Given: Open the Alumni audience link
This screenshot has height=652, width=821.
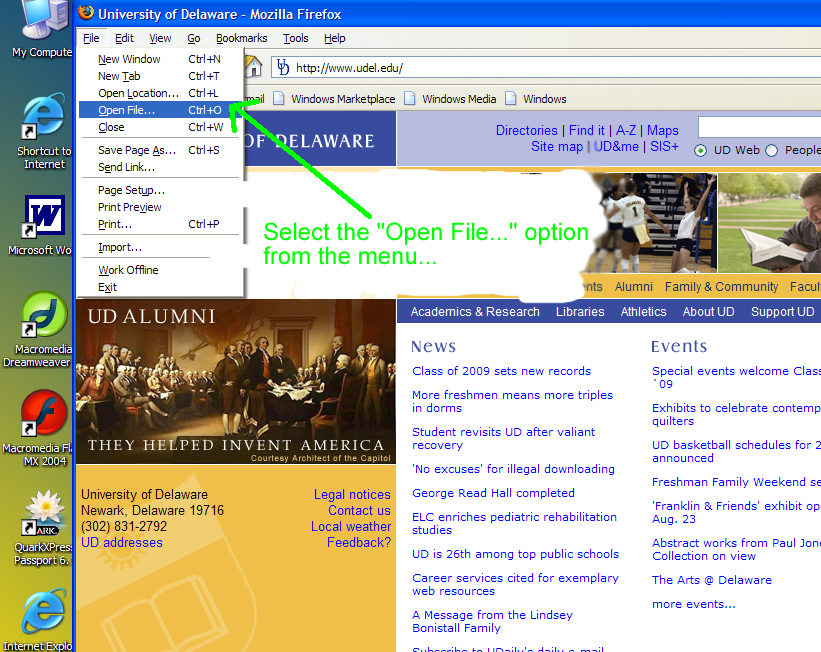Looking at the screenshot, I should tap(634, 287).
